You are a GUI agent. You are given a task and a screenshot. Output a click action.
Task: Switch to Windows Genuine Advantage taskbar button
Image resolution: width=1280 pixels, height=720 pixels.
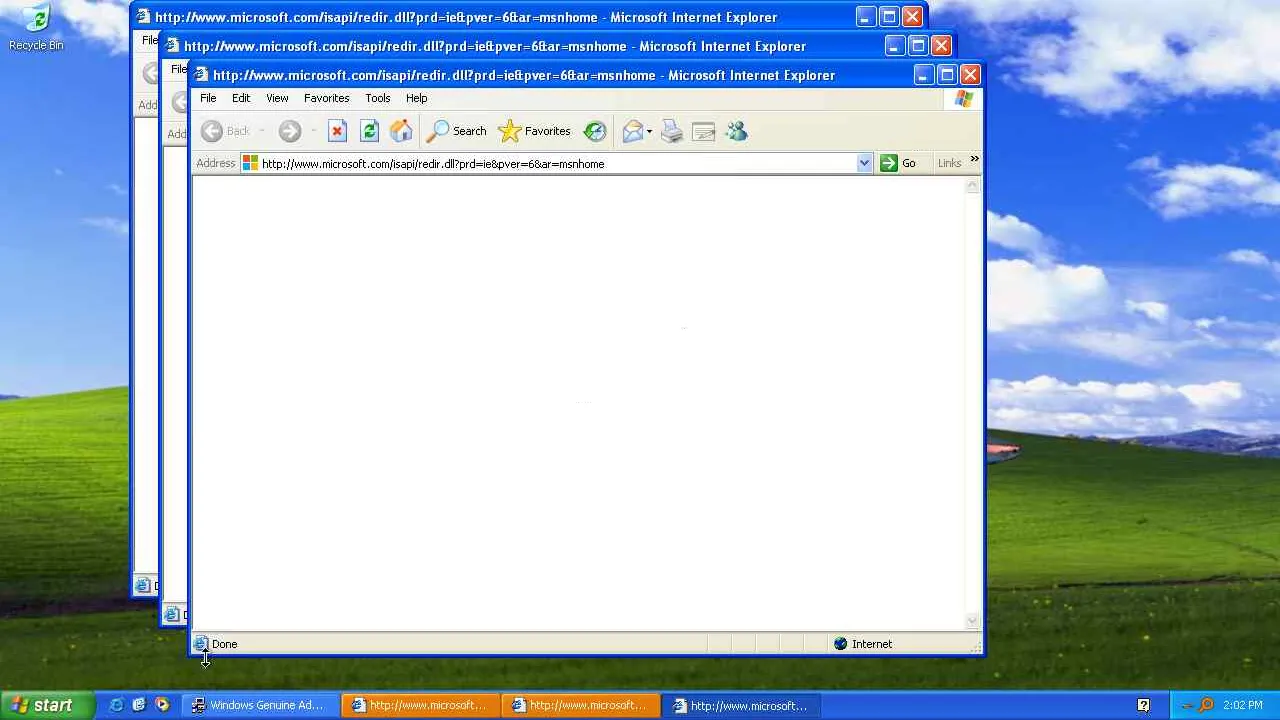click(260, 705)
